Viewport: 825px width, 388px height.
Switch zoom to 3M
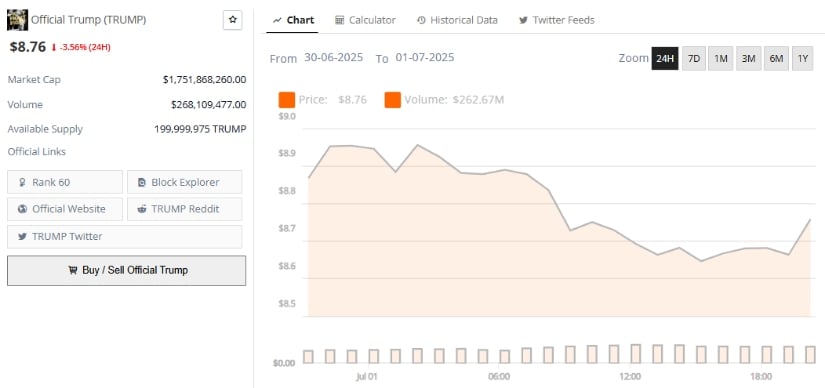(749, 58)
